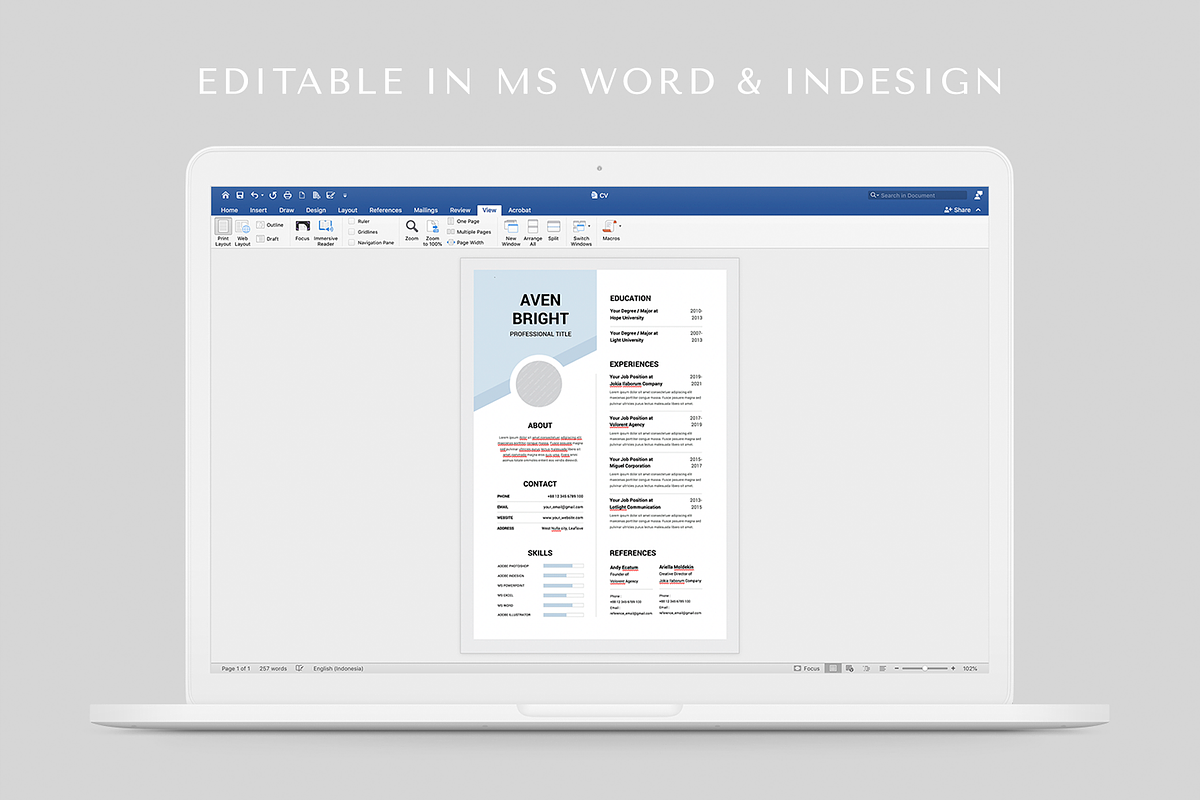Screen dimensions: 1200x800
Task: Open the undo history dropdown arrow
Action: tap(263, 196)
